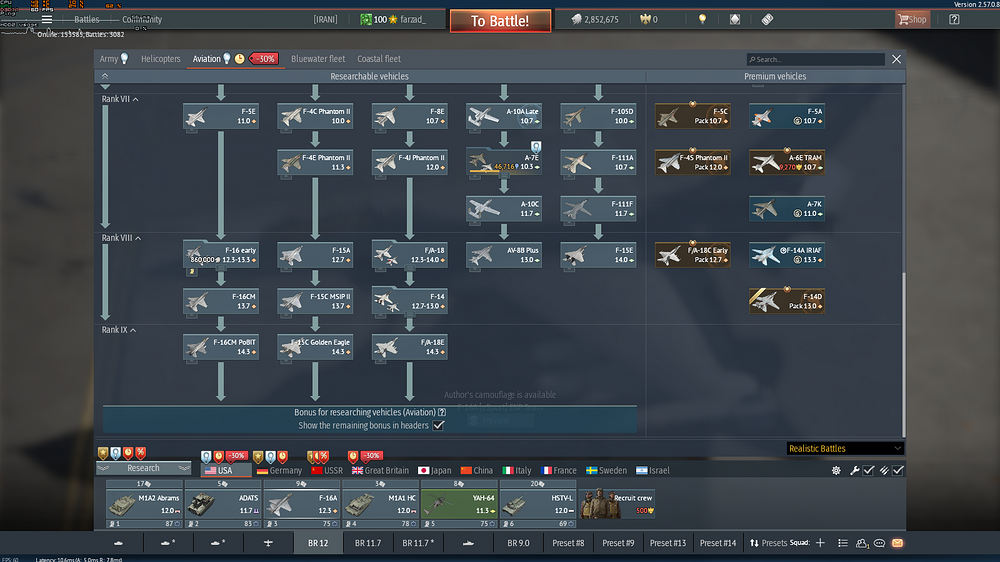Image resolution: width=1000 pixels, height=562 pixels.
Task: Close the research tree window
Action: click(x=896, y=59)
